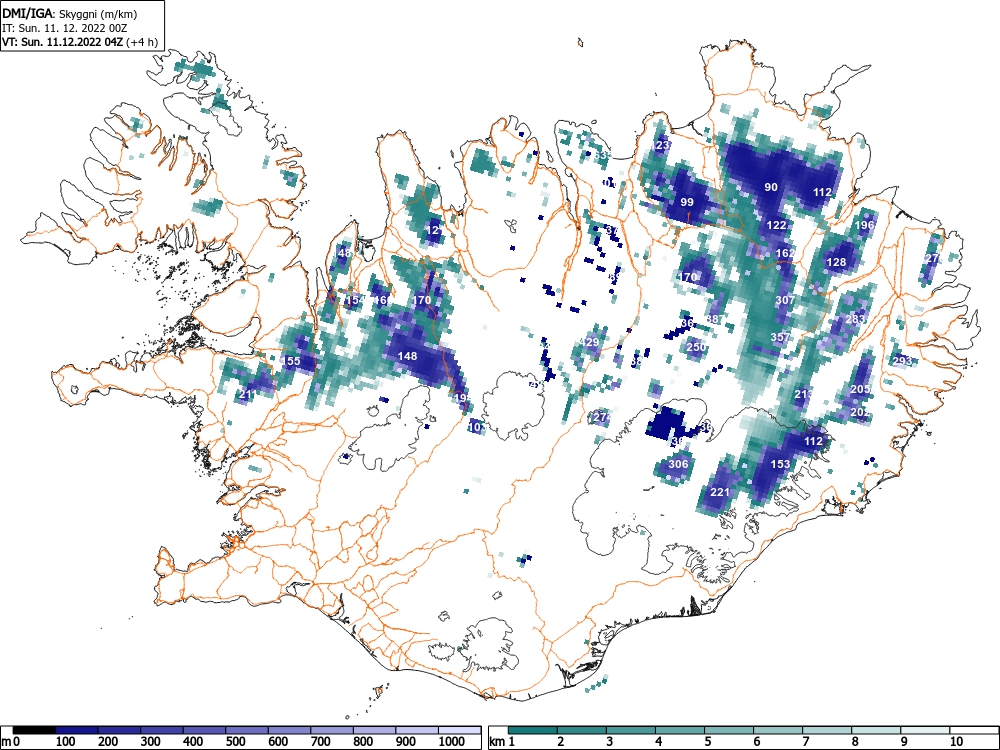
Task: Click the legend label '500' on the meter scale
Action: point(235,741)
